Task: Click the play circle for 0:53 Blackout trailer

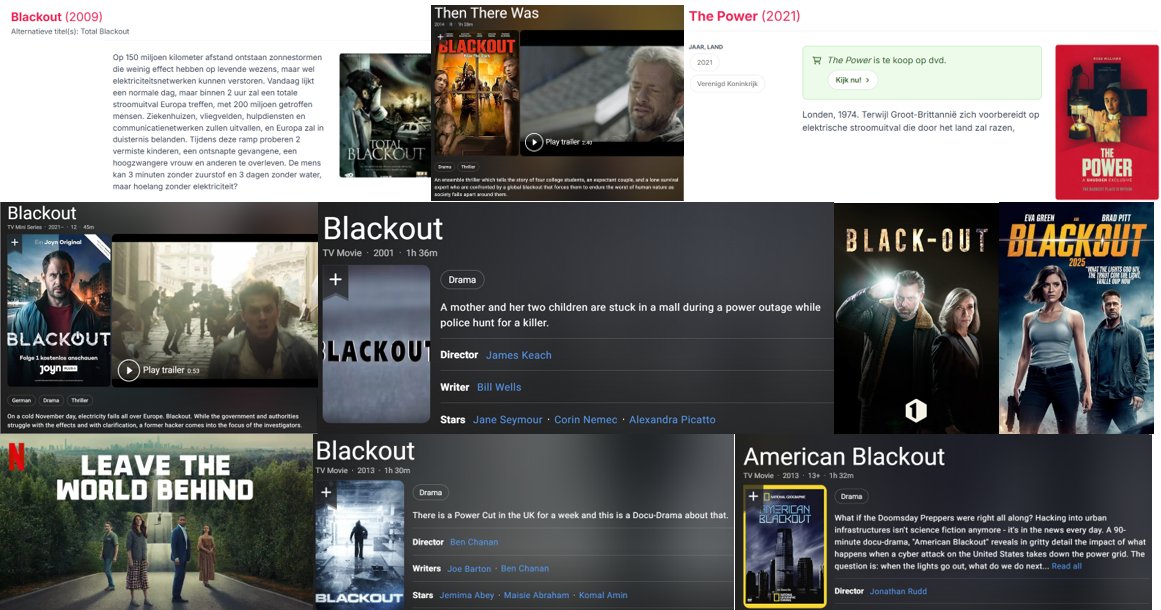Action: pyautogui.click(x=129, y=370)
